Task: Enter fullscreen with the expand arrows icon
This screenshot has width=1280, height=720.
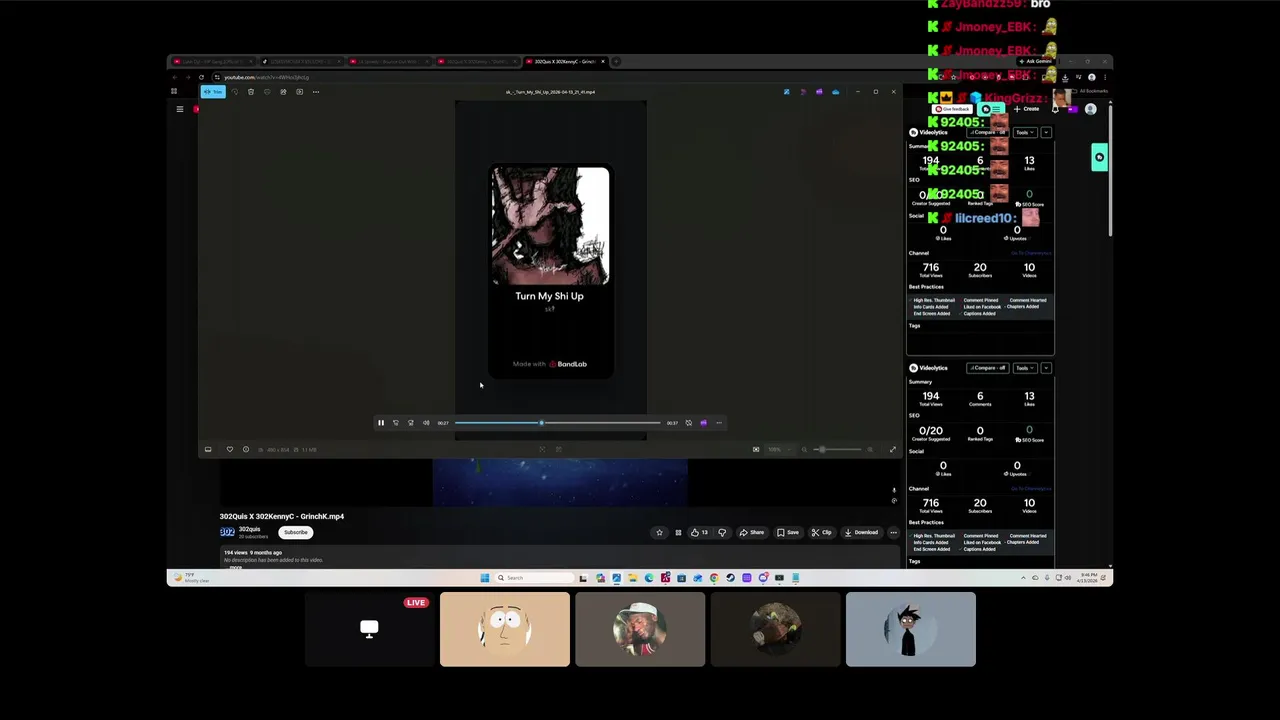Action: 893,450
